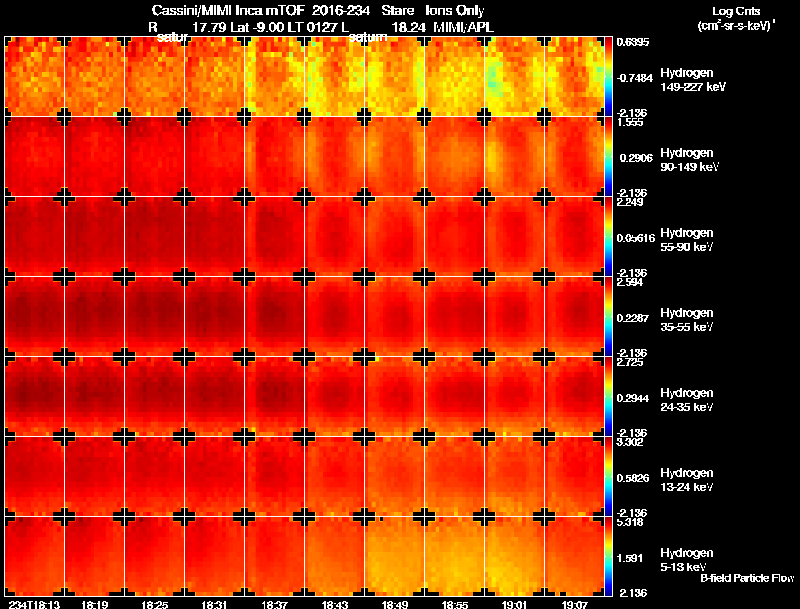800x609 pixels.
Task: Click the color bar beside Hydrogen 35-55 keV
Action: tap(608, 317)
